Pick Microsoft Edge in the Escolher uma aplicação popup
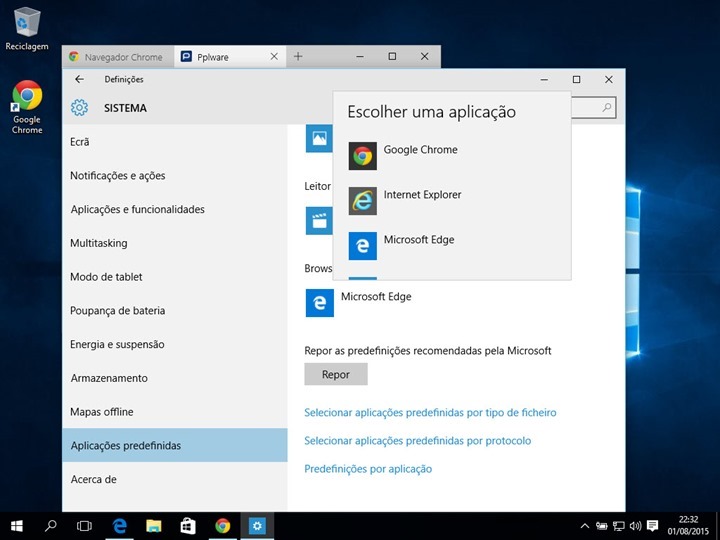Screen dimensions: 720x540 419,241
